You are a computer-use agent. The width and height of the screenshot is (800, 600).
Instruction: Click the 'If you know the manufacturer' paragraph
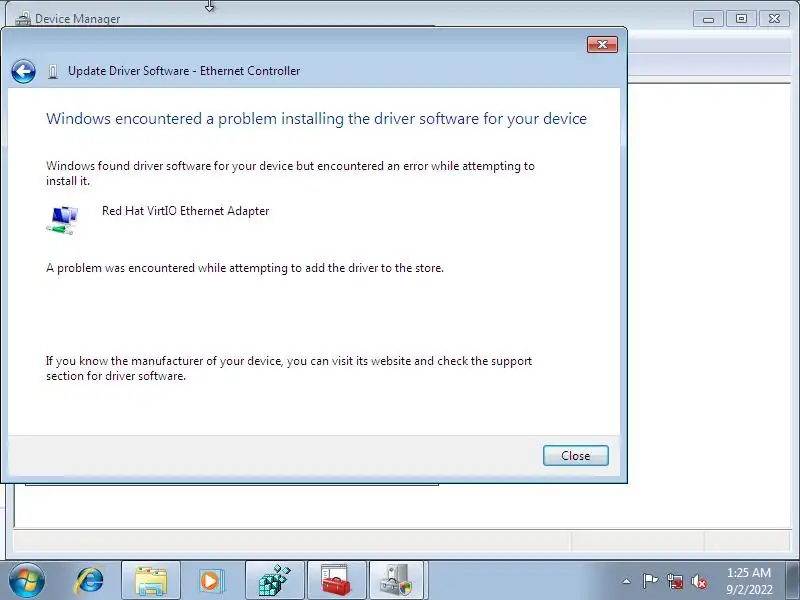[x=289, y=368]
